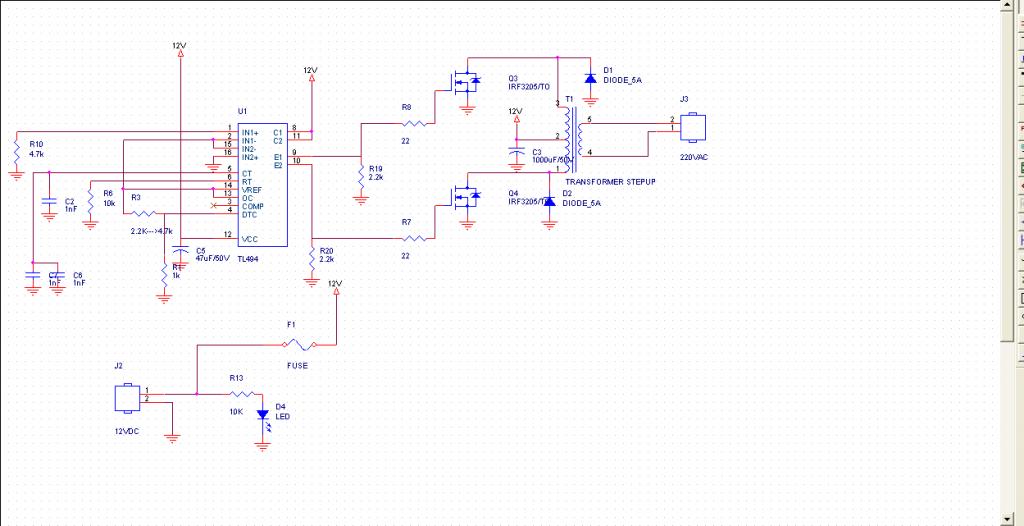1024x526 pixels.
Task: Select capacitor C3 1000uF symbol
Action: [x=517, y=153]
